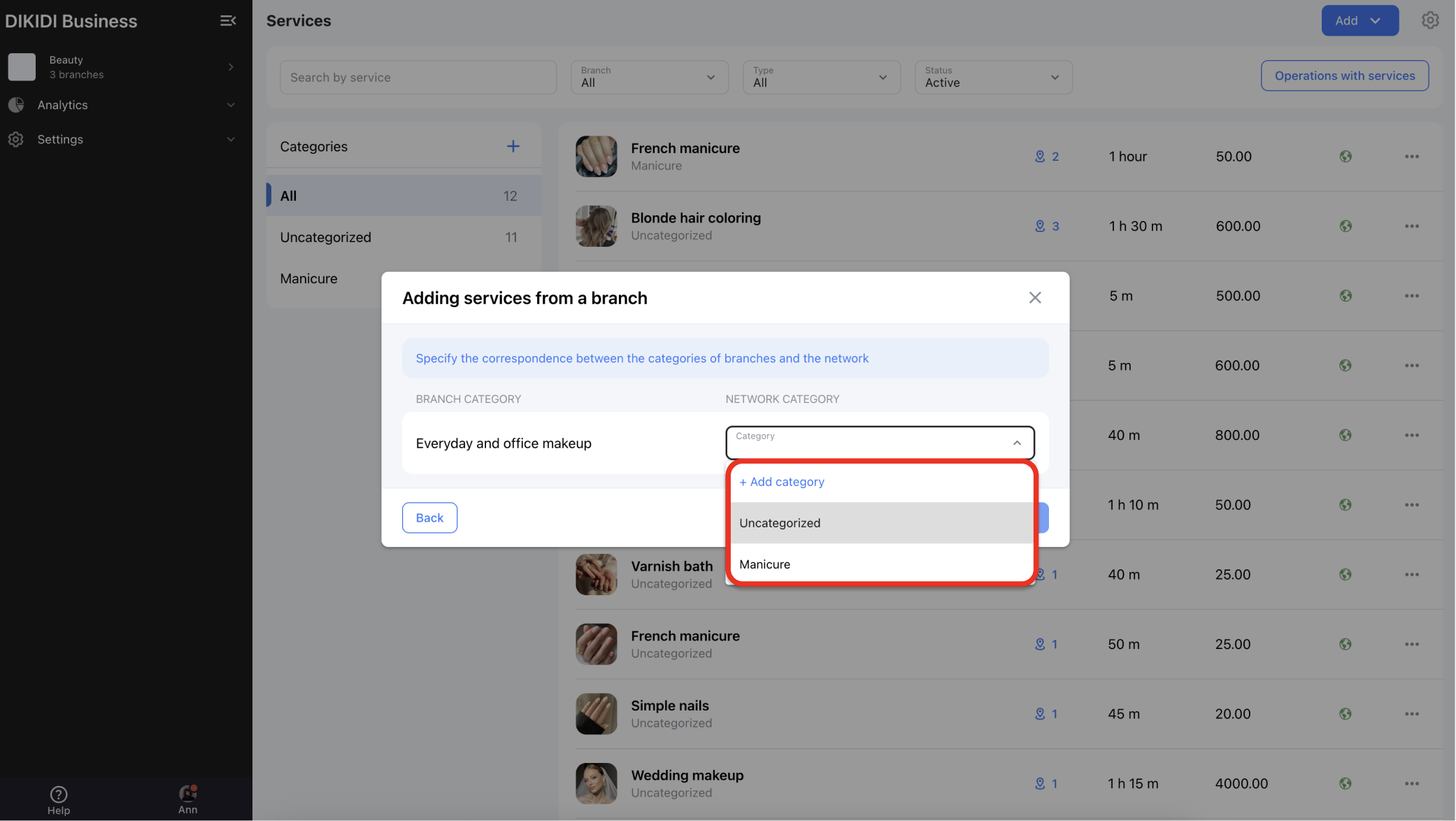The width and height of the screenshot is (1456, 821).
Task: Collapse the network Category dropdown
Action: (x=1016, y=443)
